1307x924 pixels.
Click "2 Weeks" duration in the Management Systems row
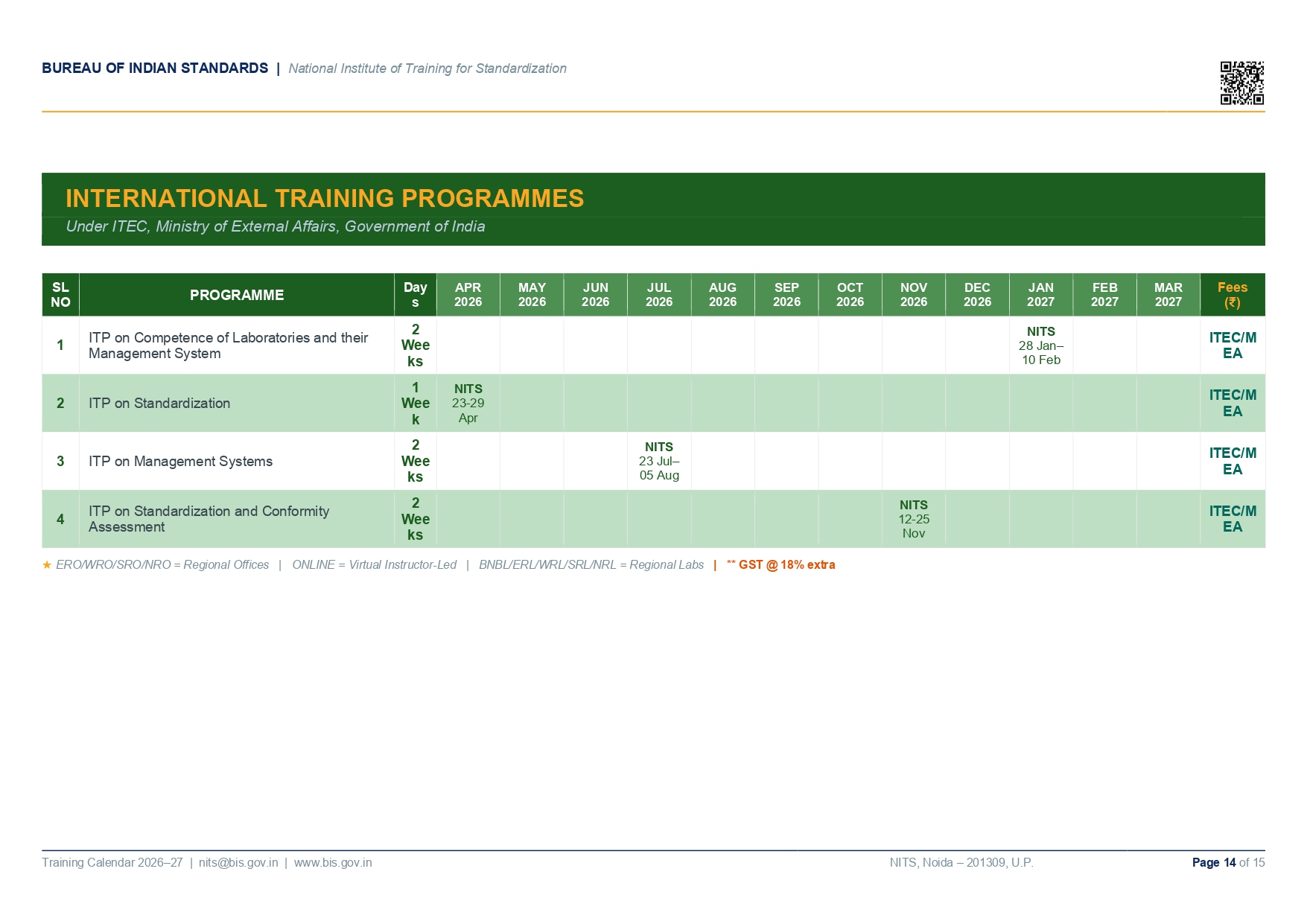[x=416, y=461]
